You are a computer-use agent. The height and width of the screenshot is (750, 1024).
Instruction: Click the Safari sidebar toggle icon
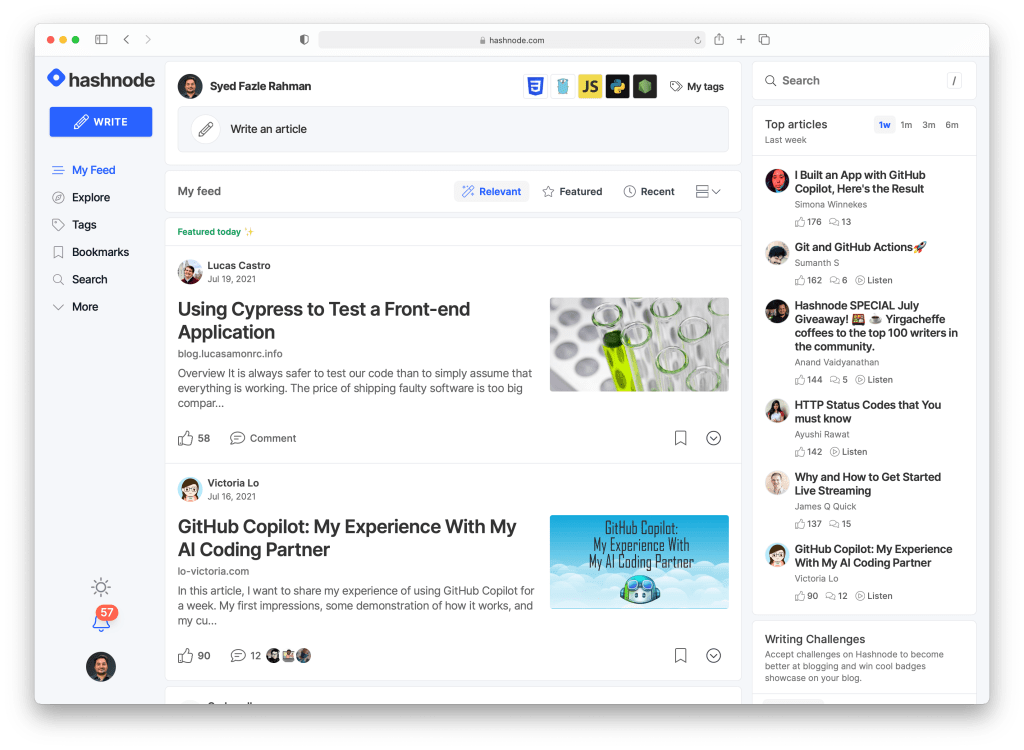pyautogui.click(x=101, y=39)
